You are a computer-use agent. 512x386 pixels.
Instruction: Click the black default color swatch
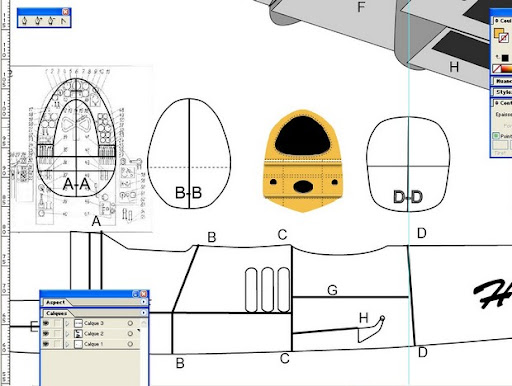[x=505, y=58]
